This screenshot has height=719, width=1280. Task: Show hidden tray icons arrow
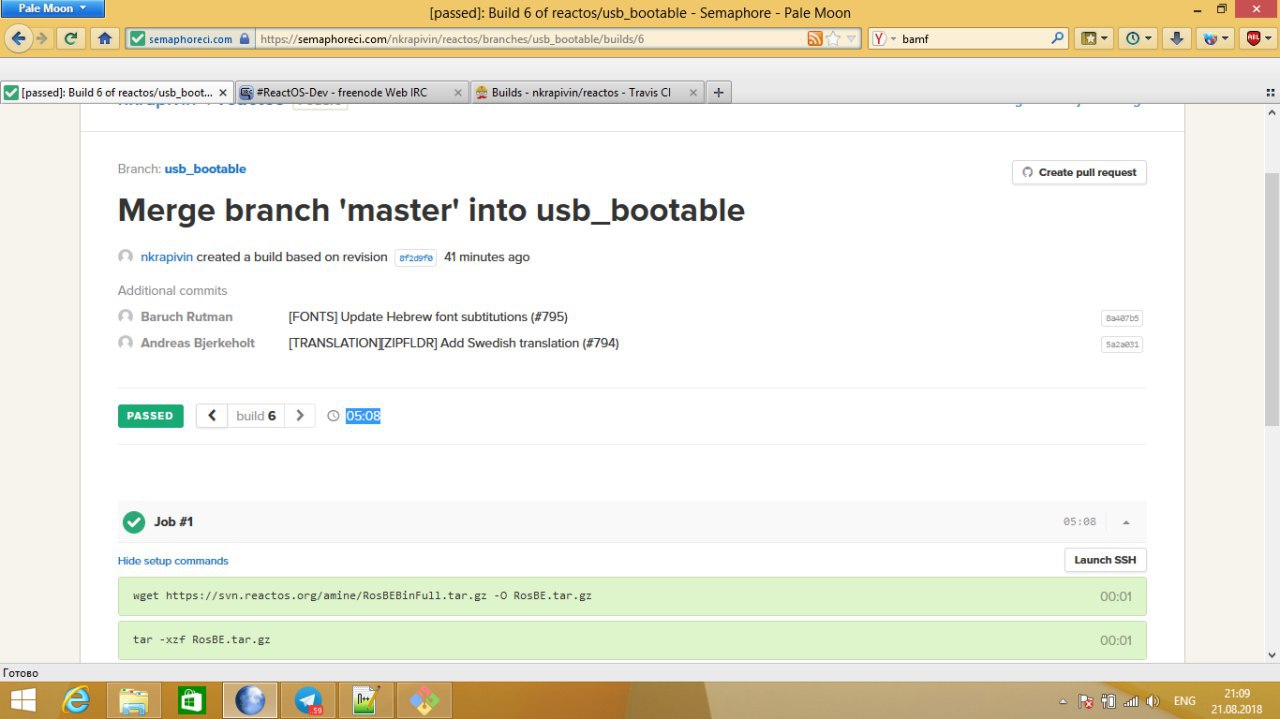click(x=1063, y=701)
